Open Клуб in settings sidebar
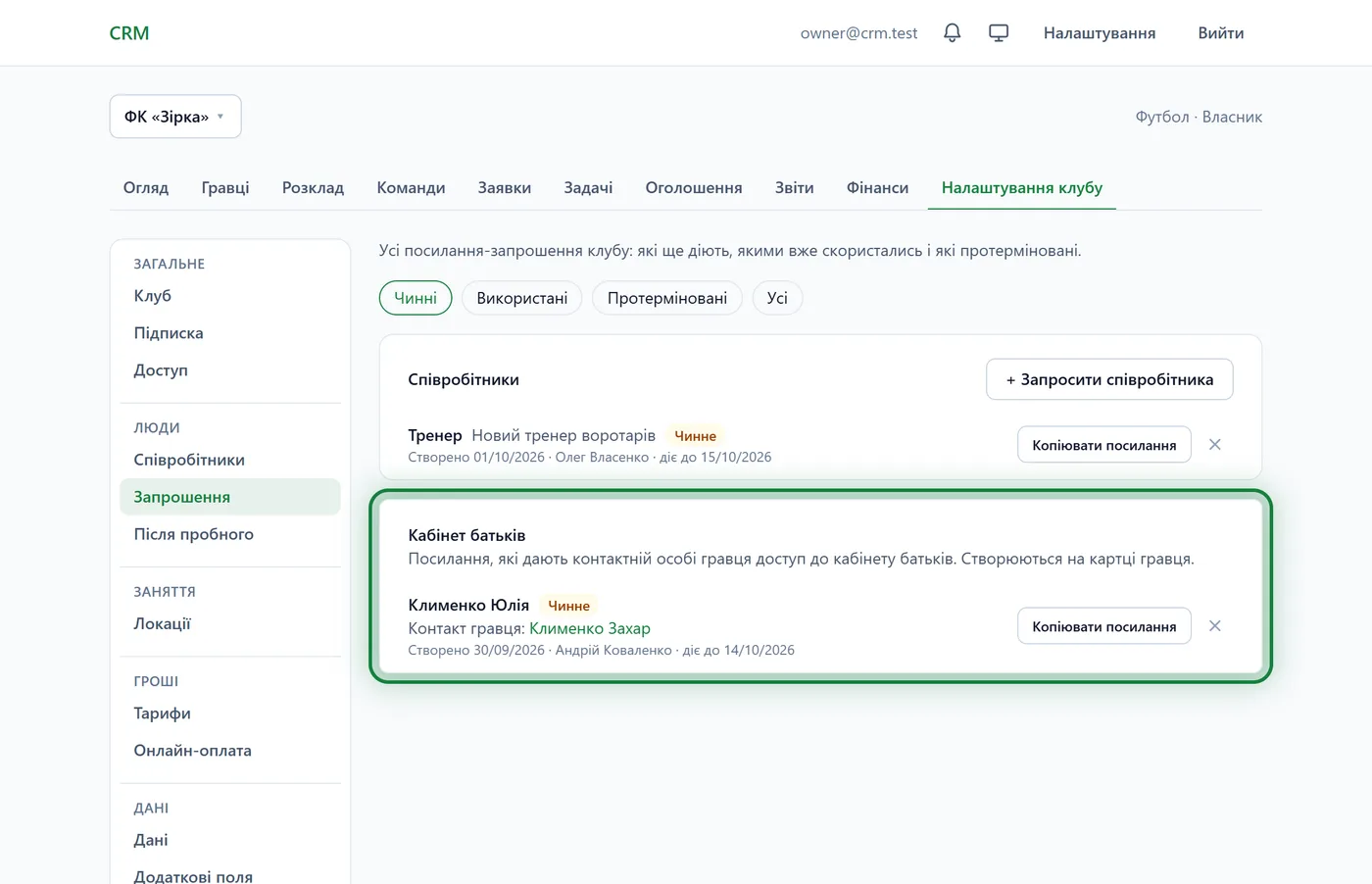Screen dimensions: 1372x884 coord(230,296)
